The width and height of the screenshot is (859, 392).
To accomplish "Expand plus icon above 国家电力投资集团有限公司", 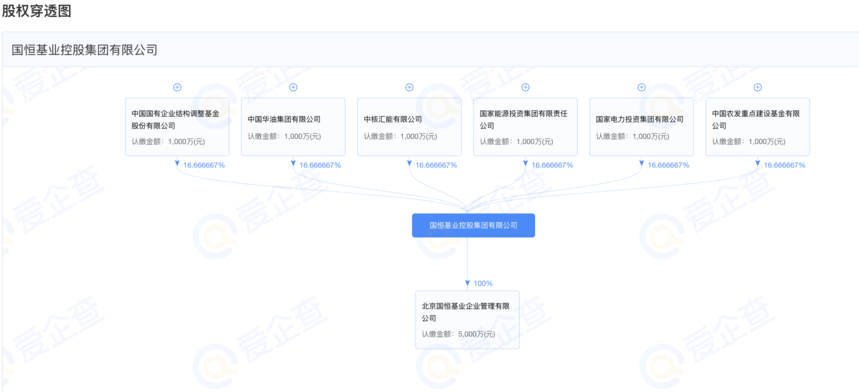I will 642,88.
